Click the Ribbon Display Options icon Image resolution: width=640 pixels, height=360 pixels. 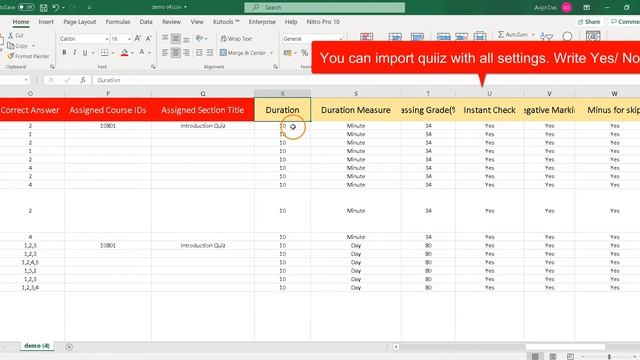point(587,7)
